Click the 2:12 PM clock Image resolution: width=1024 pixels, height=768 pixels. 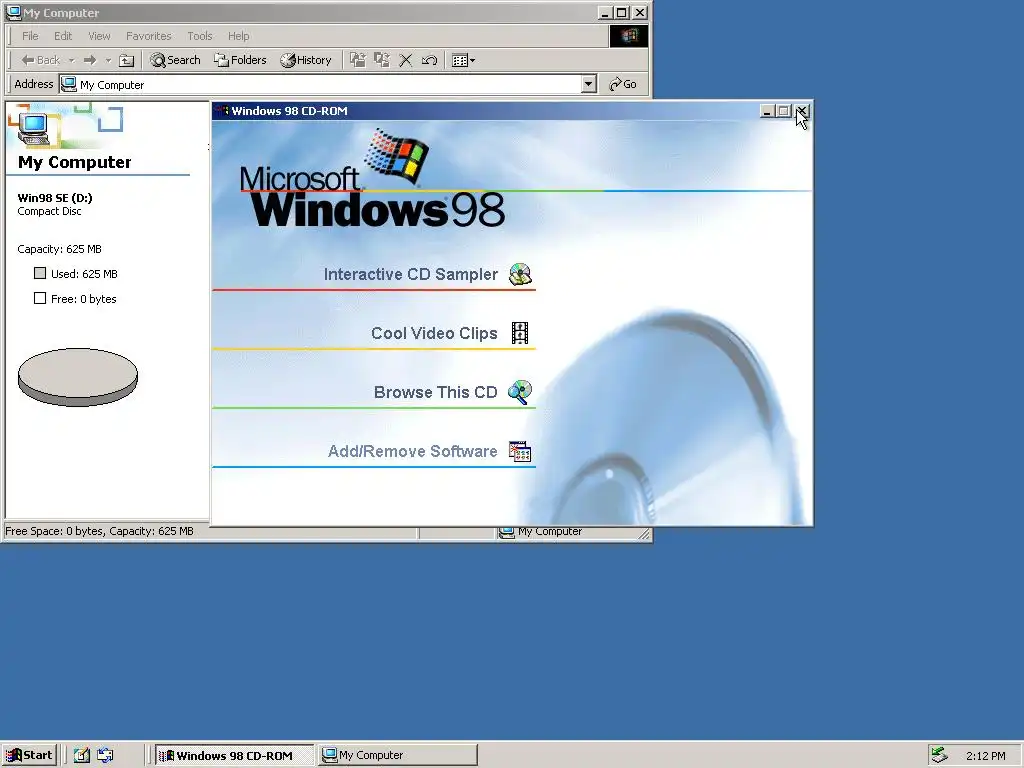click(986, 756)
